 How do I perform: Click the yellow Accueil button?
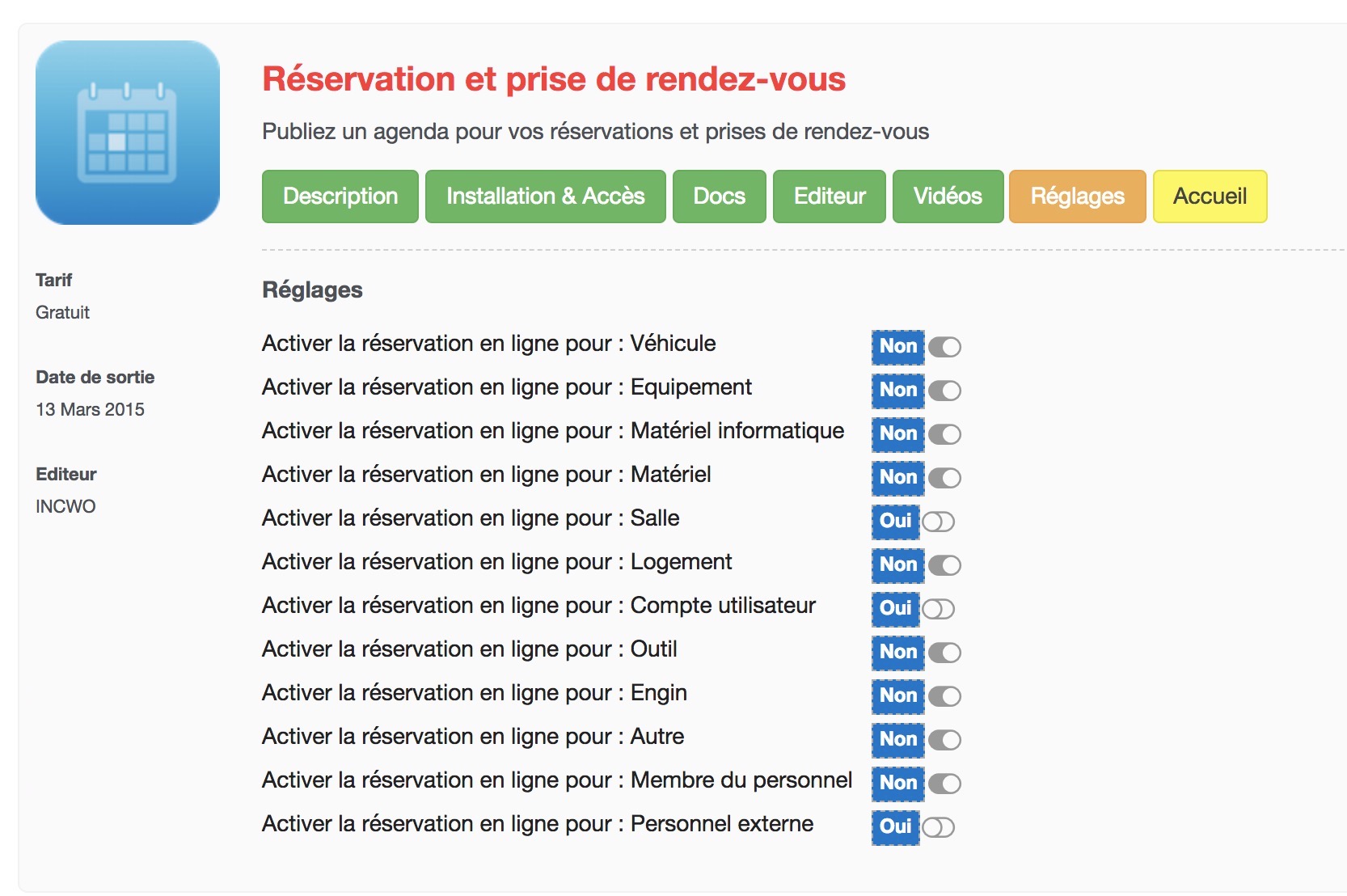click(x=1210, y=197)
